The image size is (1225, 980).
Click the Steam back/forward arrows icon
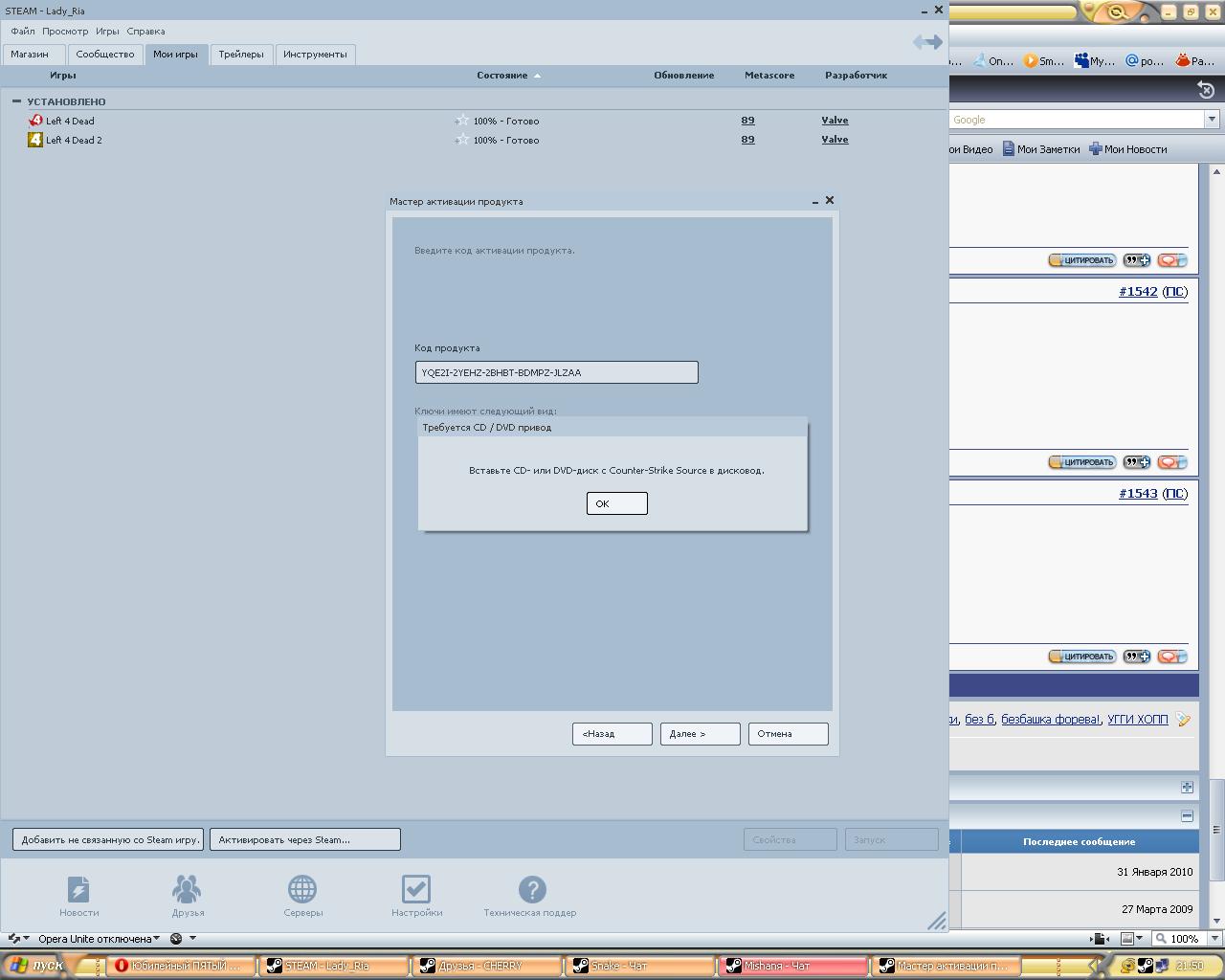pos(927,41)
